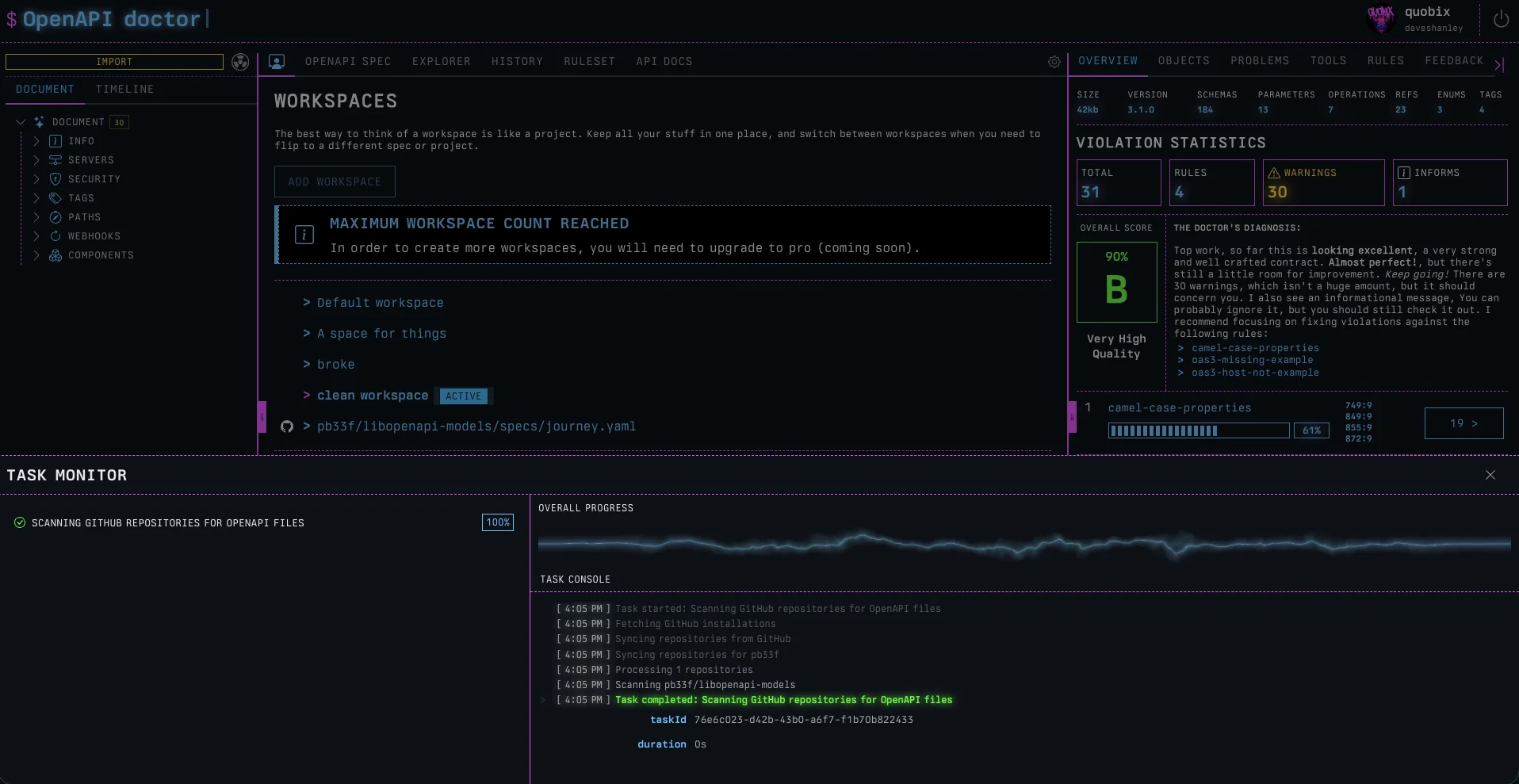
Task: Collapse the DOCUMENT tree root node
Action: (21, 122)
